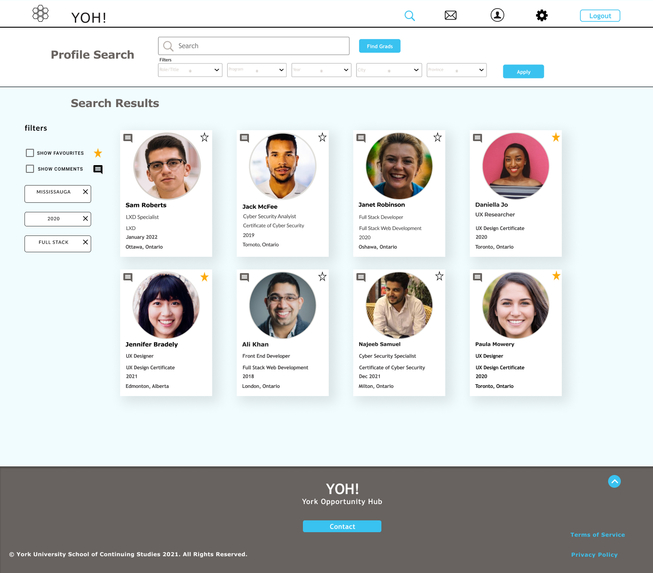Click the footer Contact button
This screenshot has width=653, height=573.
point(342,526)
